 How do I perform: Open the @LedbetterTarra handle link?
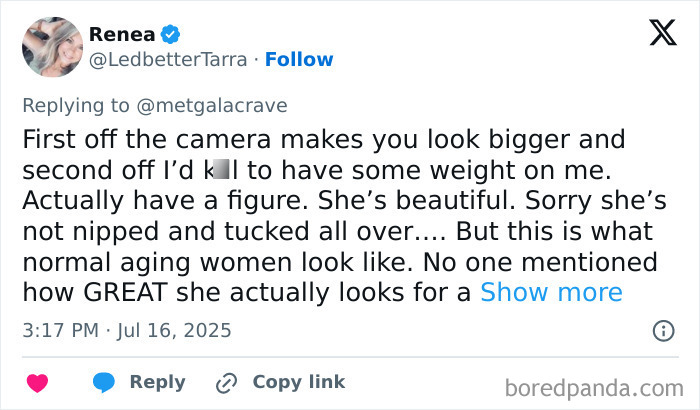tap(167, 60)
